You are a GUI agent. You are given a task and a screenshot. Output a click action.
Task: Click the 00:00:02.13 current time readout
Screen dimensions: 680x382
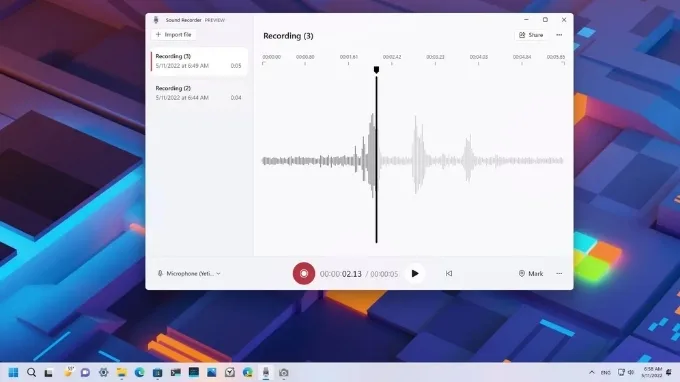[340, 274]
